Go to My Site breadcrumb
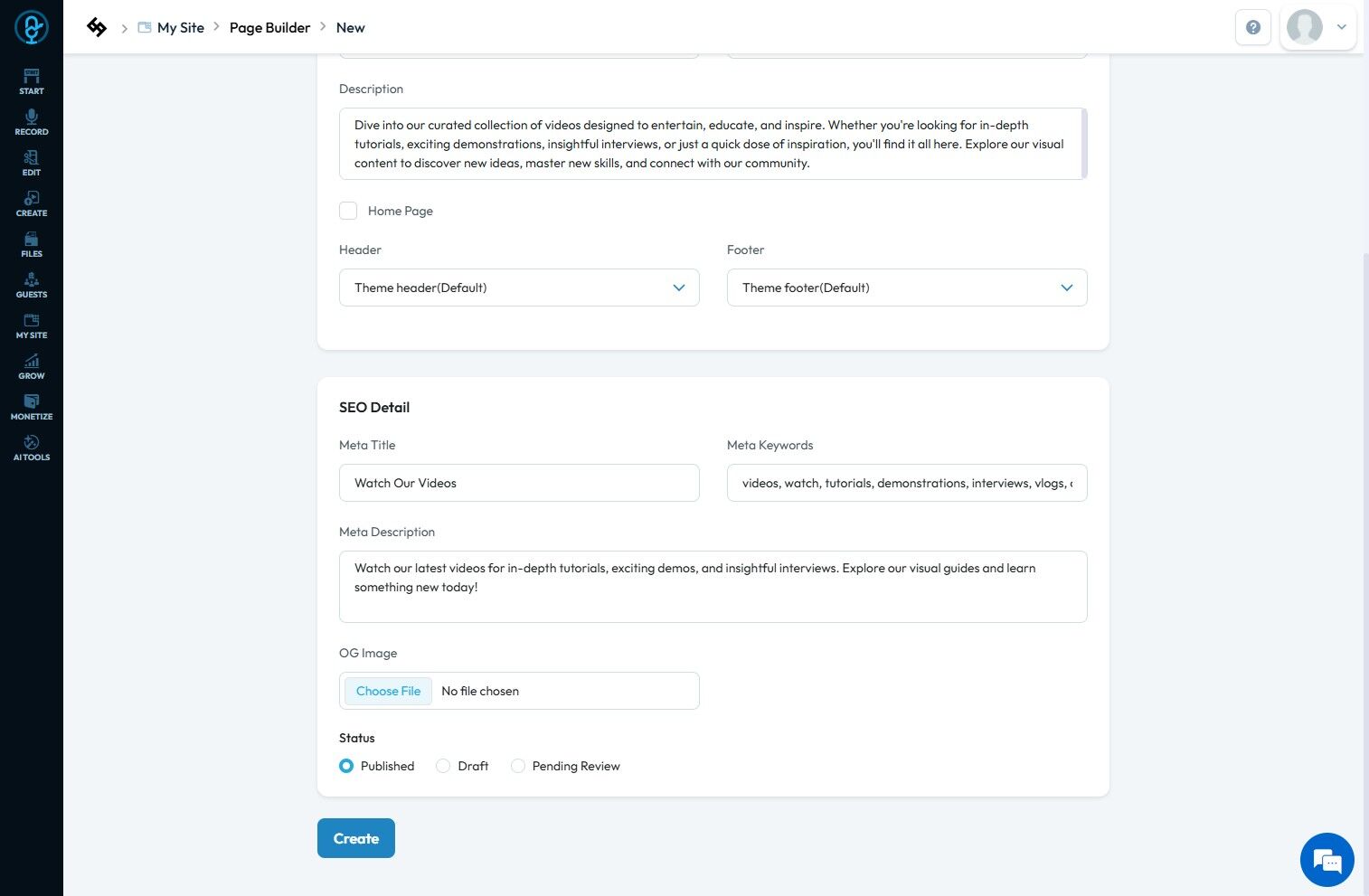This screenshot has height=896, width=1369. point(180,27)
